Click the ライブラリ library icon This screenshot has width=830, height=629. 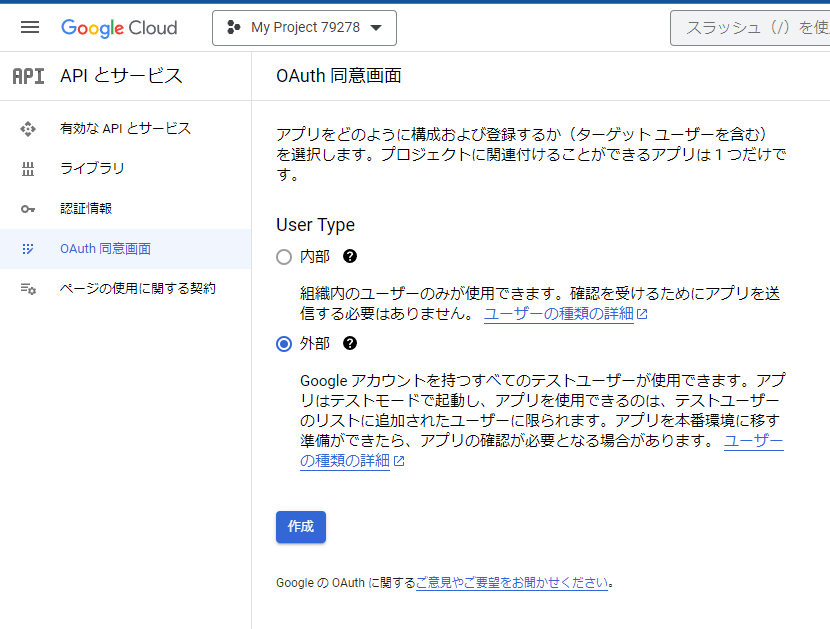[28, 169]
